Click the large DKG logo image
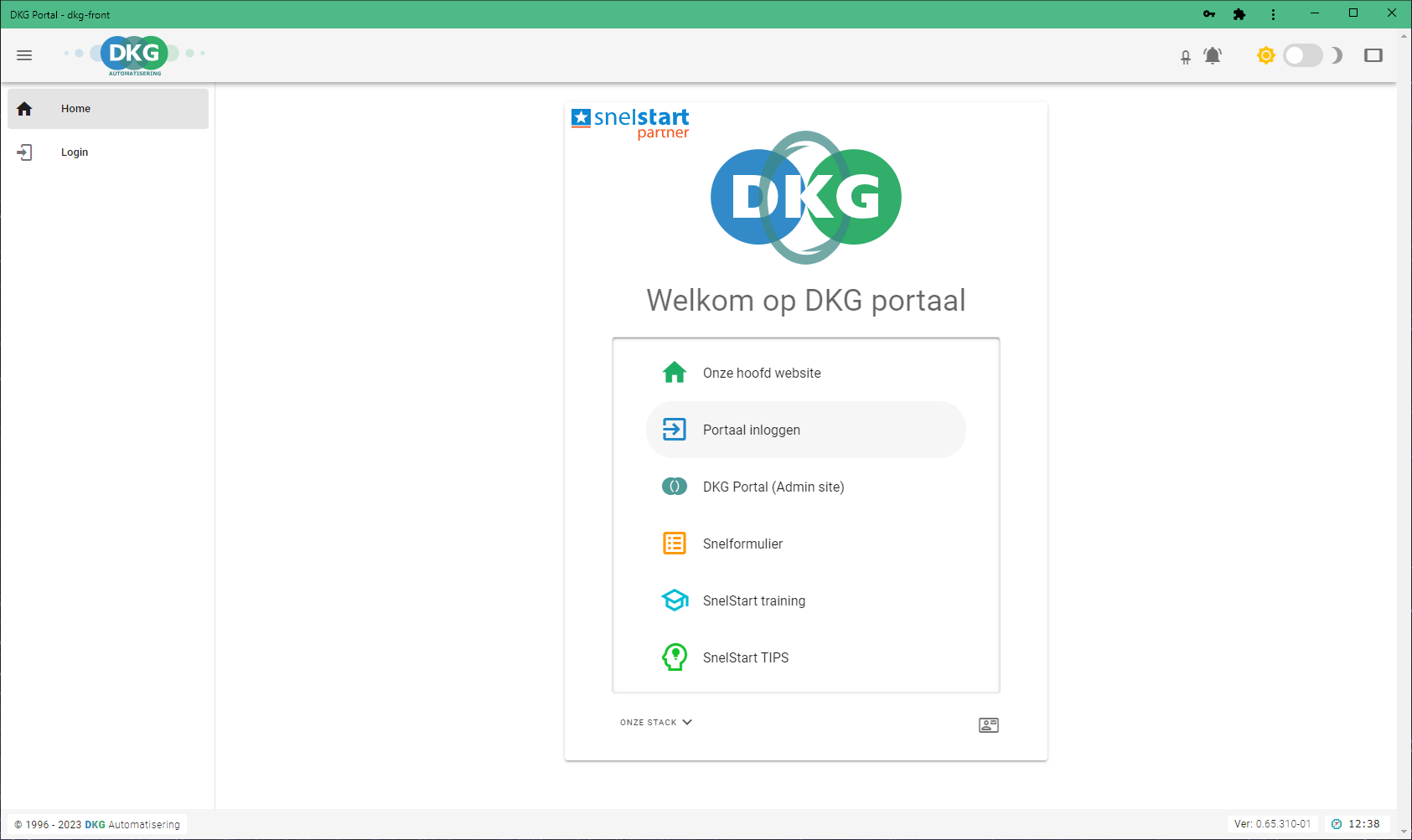Viewport: 1412px width, 840px height. point(806,198)
